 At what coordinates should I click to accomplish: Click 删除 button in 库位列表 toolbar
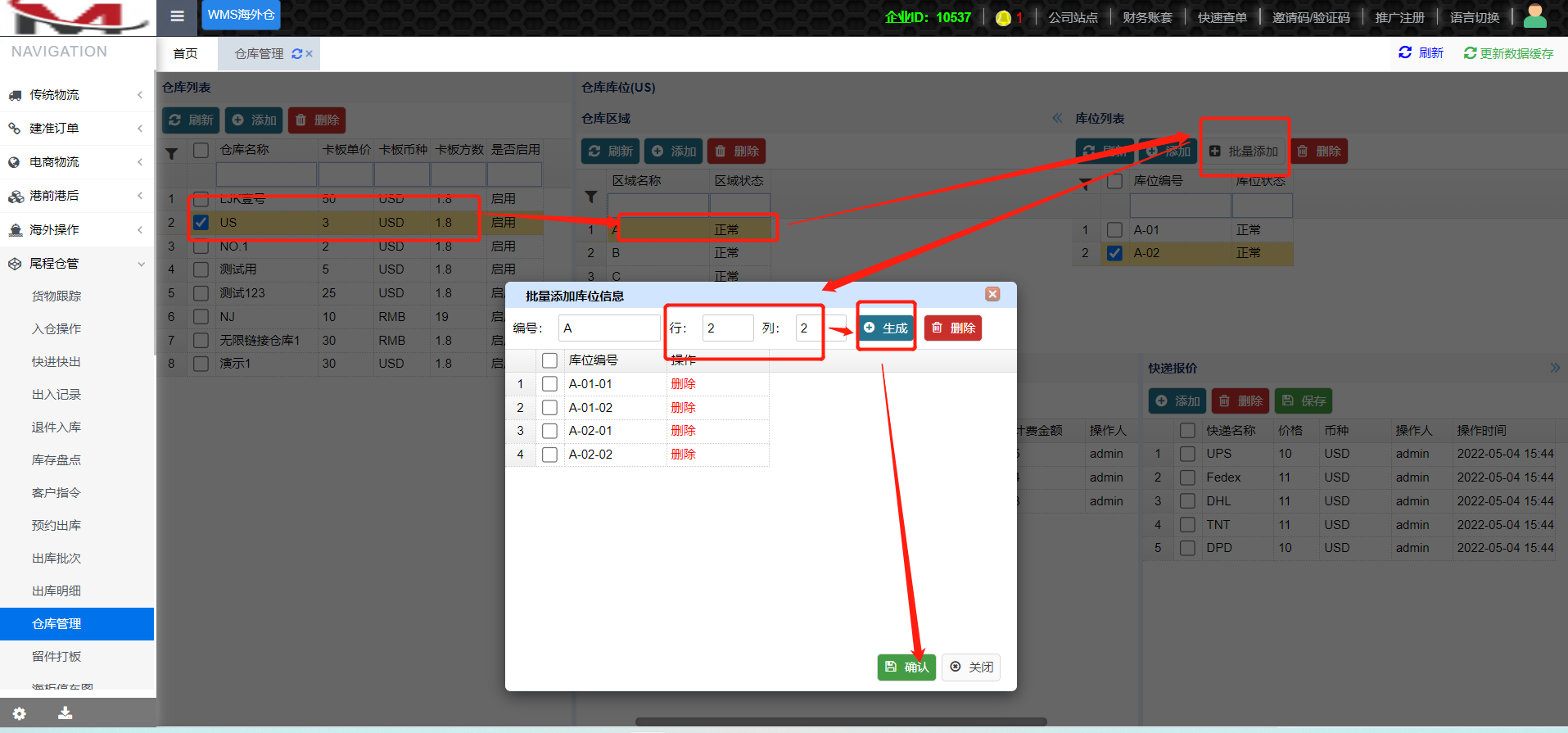1319,152
